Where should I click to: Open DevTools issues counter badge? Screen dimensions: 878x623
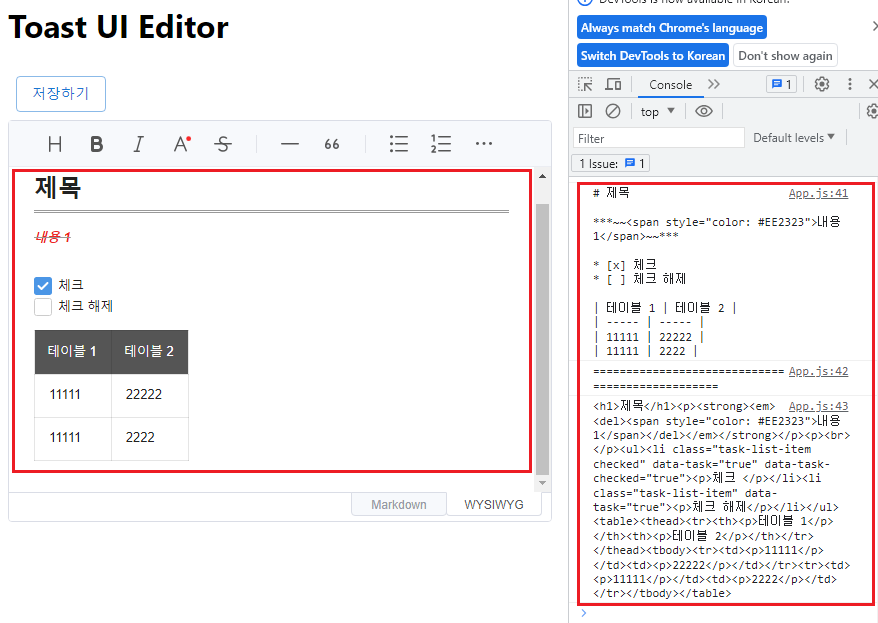point(781,85)
